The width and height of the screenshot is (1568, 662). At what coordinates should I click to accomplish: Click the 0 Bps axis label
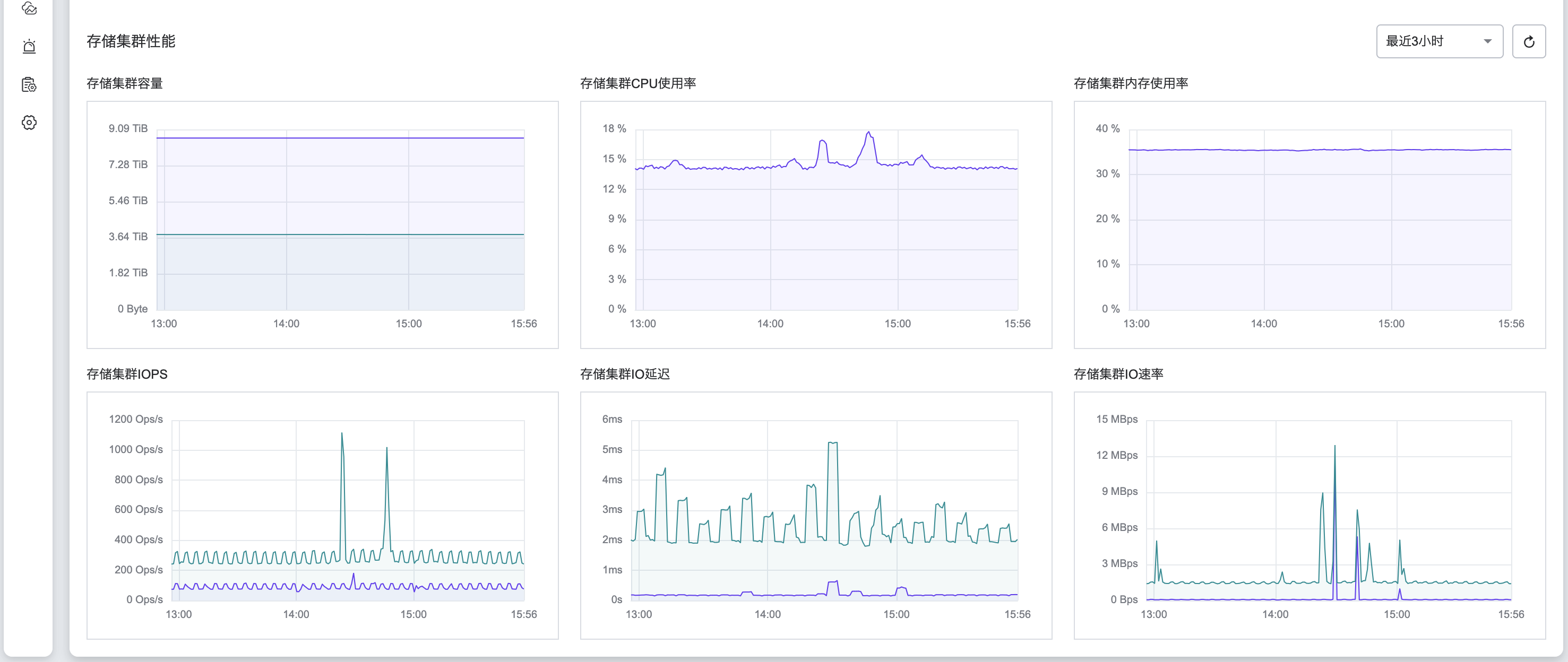1124,600
